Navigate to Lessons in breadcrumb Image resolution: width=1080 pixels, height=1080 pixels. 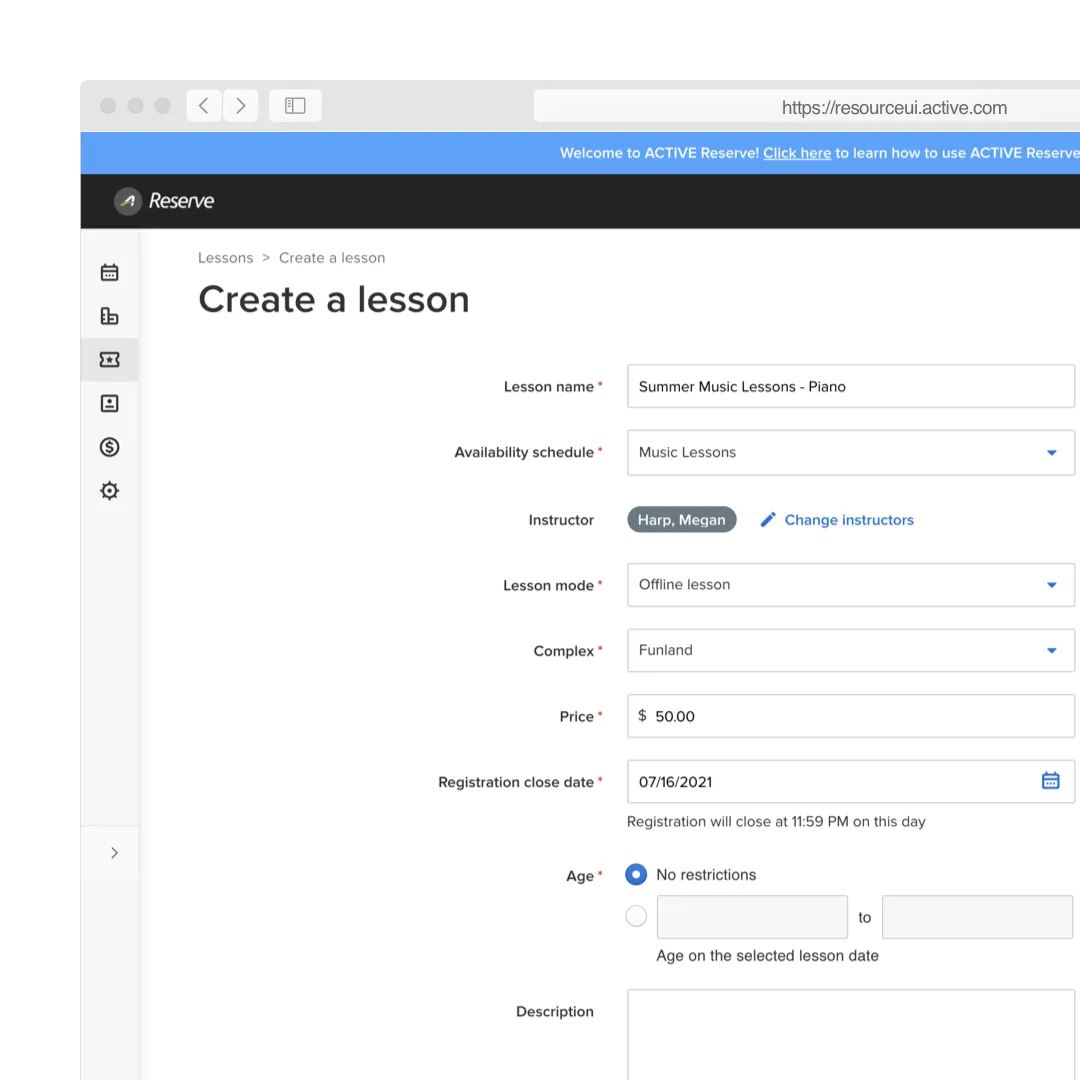[225, 258]
